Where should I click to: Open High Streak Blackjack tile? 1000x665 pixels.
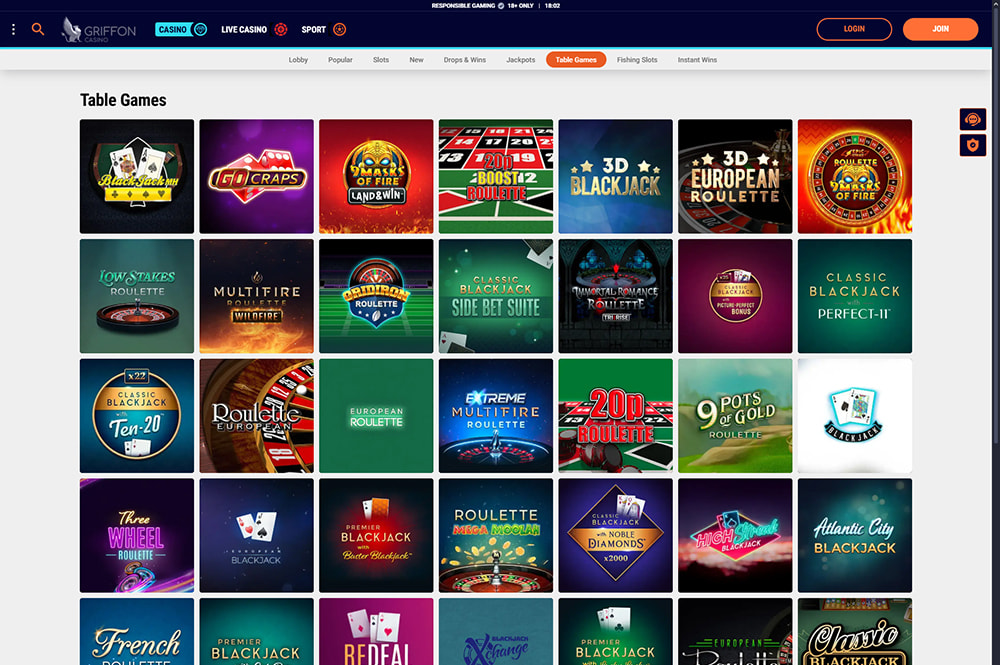[x=735, y=536]
